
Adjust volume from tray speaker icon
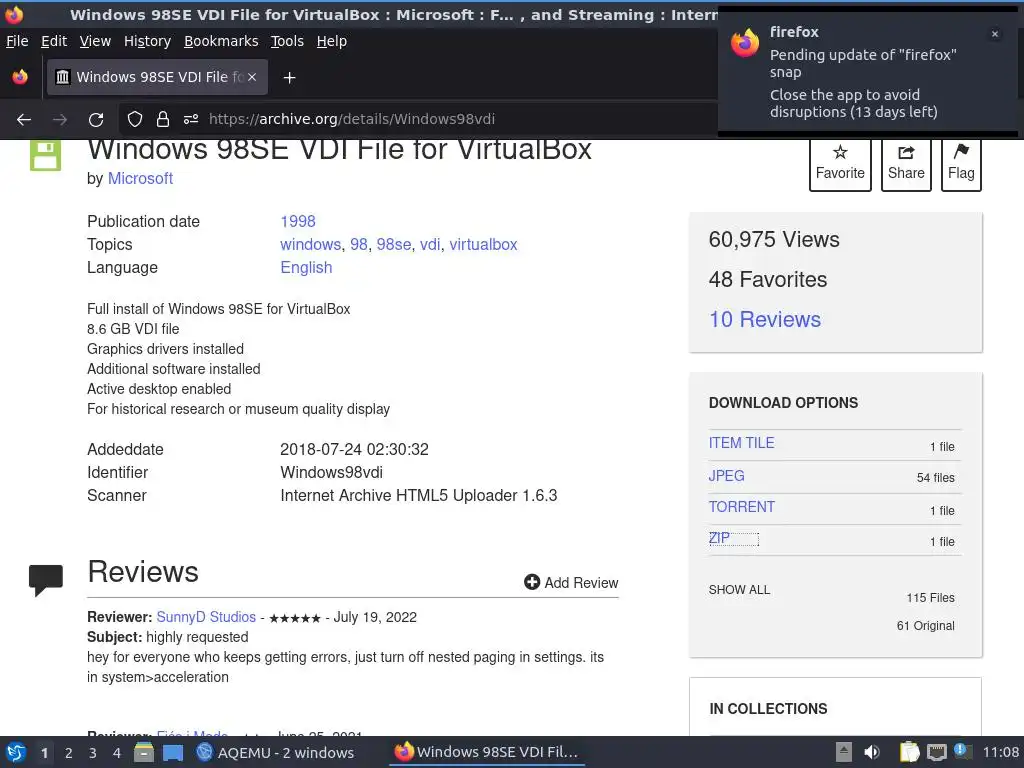[x=872, y=752]
